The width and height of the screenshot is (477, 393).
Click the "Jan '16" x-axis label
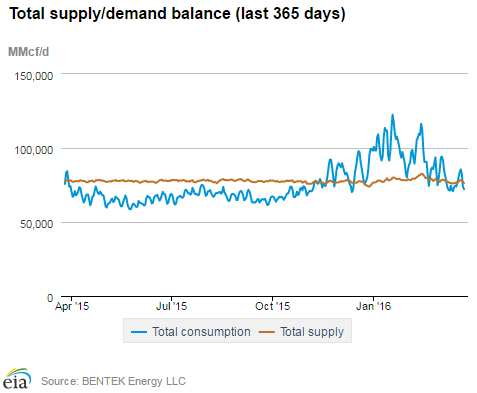(x=373, y=306)
